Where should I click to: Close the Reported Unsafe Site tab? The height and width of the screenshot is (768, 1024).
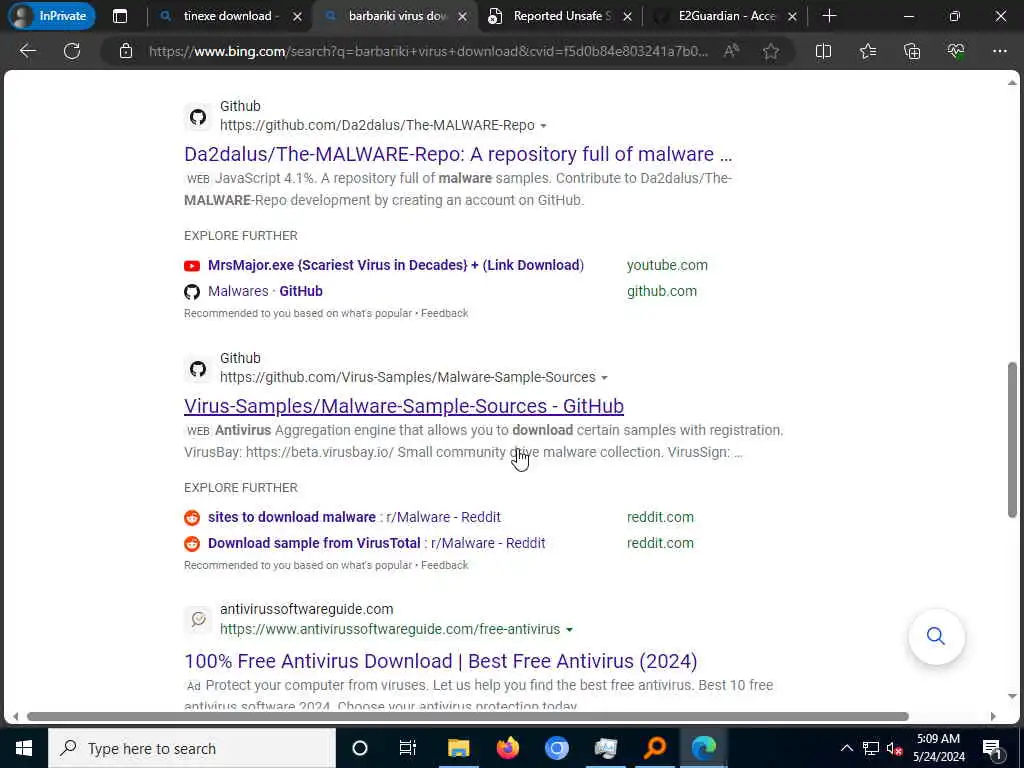coord(627,16)
